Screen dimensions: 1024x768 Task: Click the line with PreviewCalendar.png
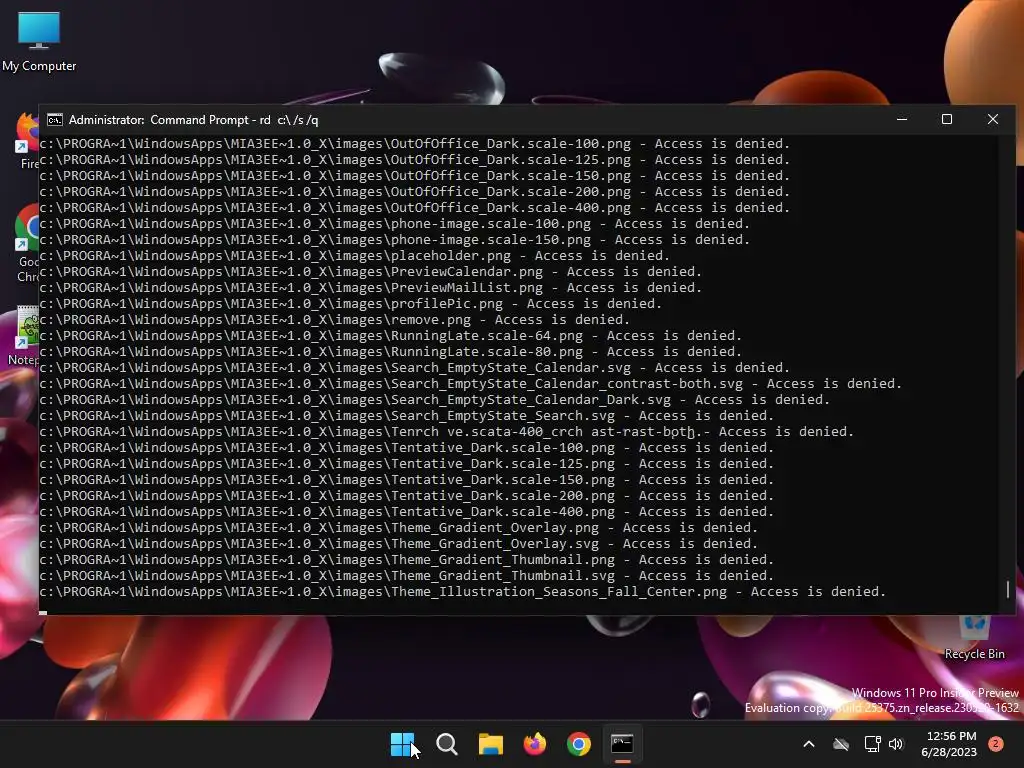(370, 272)
